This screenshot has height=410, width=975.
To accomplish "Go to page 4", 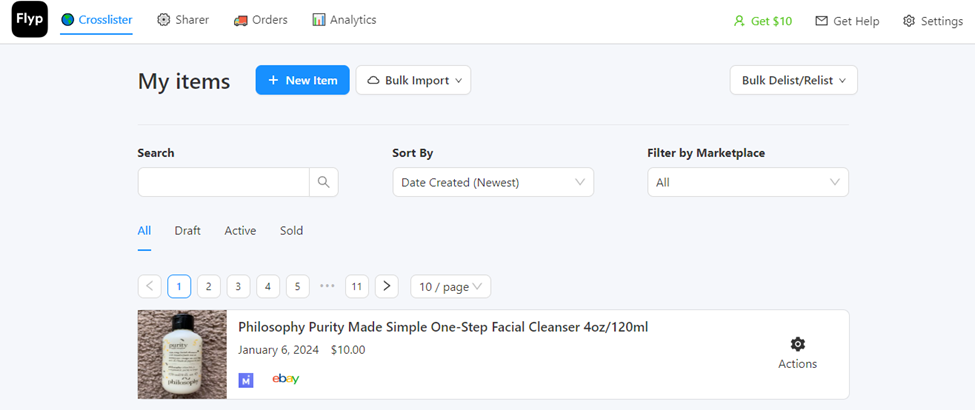I will click(x=268, y=286).
